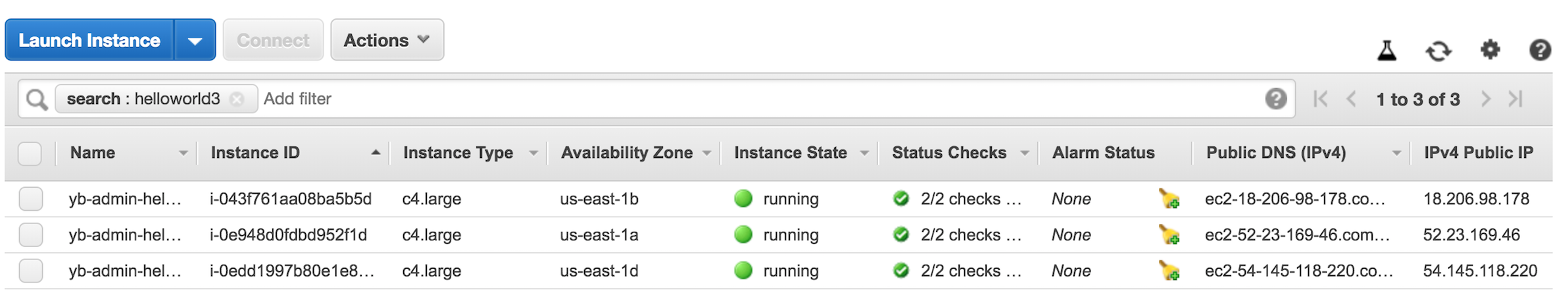This screenshot has width=1568, height=299.
Task: Create alarm for instance 52.23.169.46
Action: tap(1169, 235)
